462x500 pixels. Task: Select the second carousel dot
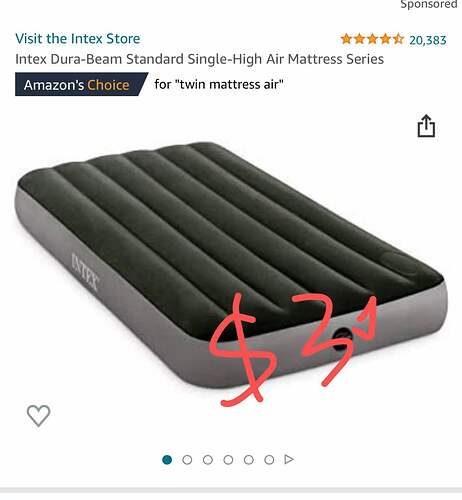click(187, 460)
